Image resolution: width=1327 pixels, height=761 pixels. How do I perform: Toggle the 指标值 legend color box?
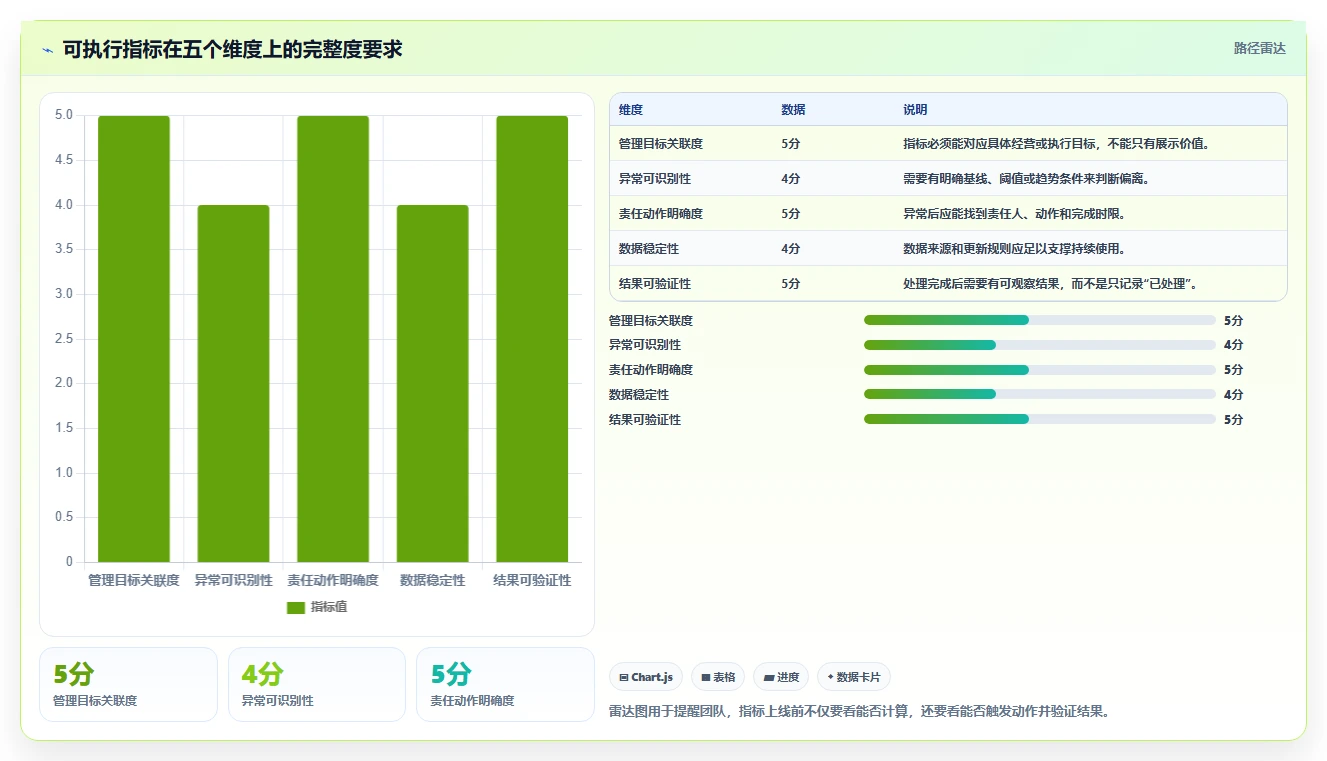click(296, 607)
